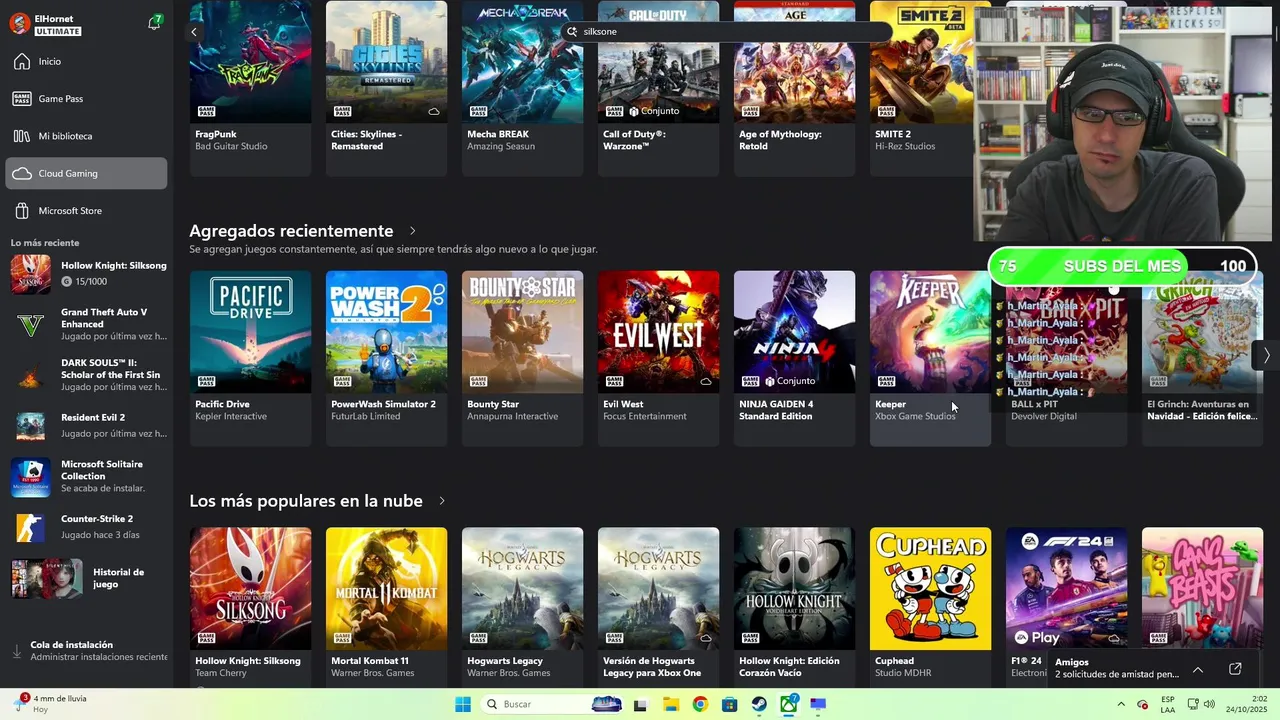Open the ESP LAA language indicator
Screen dimensions: 1280x720
(x=1168, y=705)
